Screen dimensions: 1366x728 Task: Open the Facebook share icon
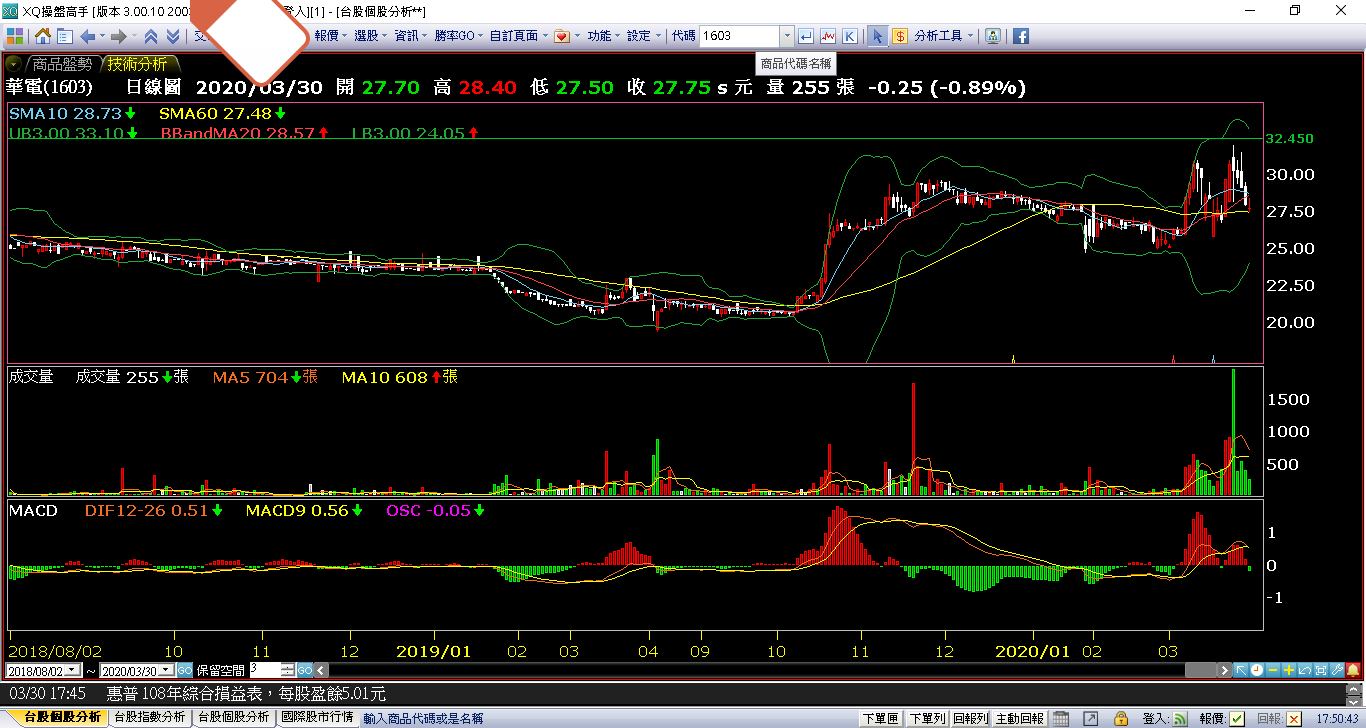click(1021, 36)
